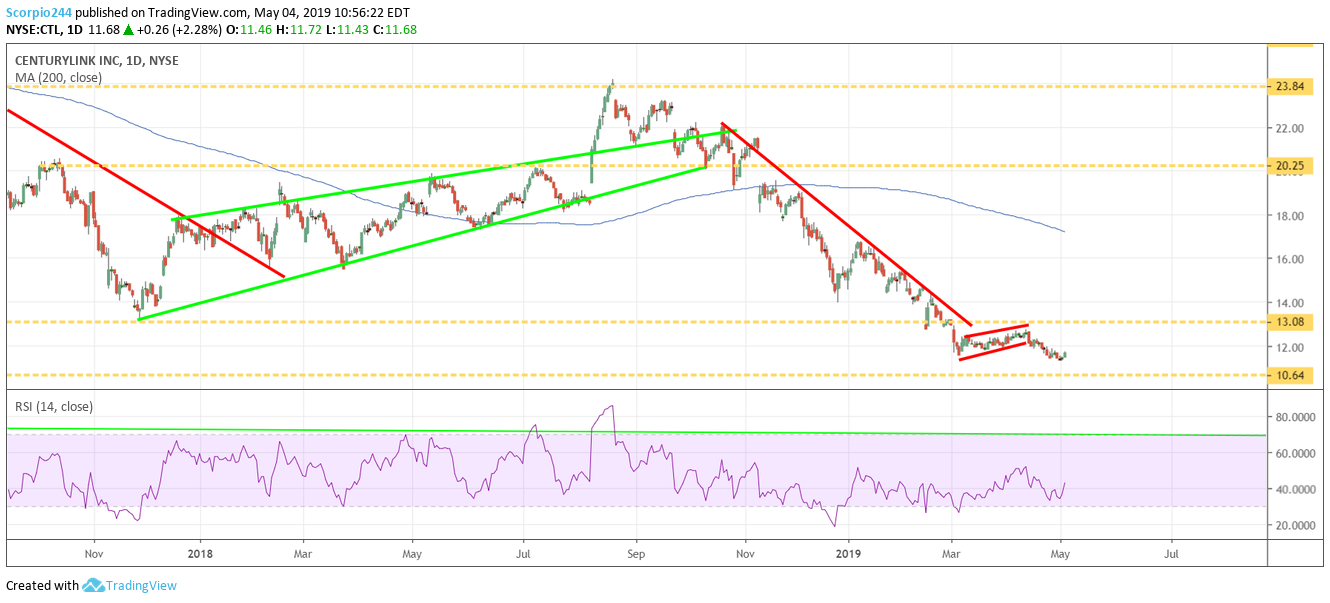1330x603 pixels.
Task: Click the TradingView cloud logo icon
Action: [x=94, y=585]
